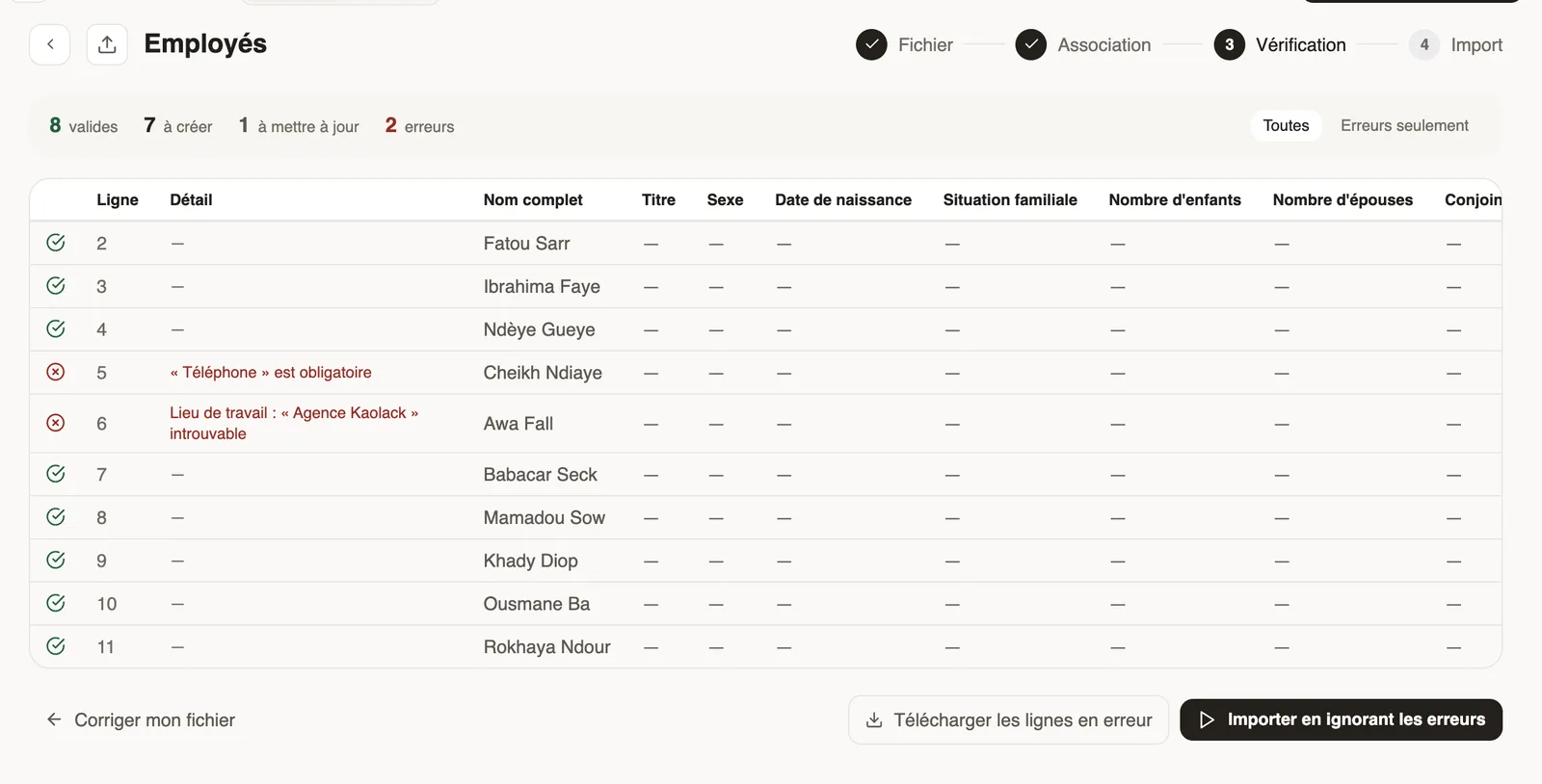The height and width of the screenshot is (784, 1542).
Task: Click the step 4 Import circle
Action: (x=1424, y=44)
